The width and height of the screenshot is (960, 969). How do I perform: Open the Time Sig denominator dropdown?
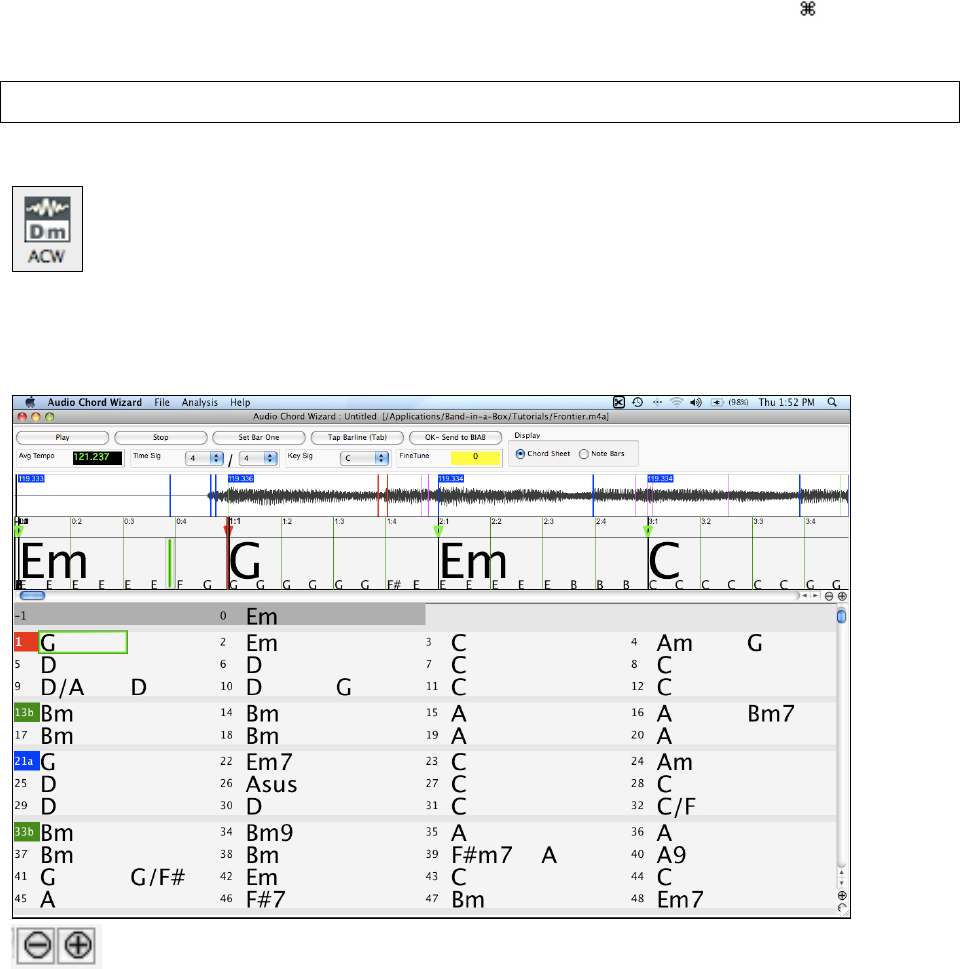pyautogui.click(x=258, y=457)
